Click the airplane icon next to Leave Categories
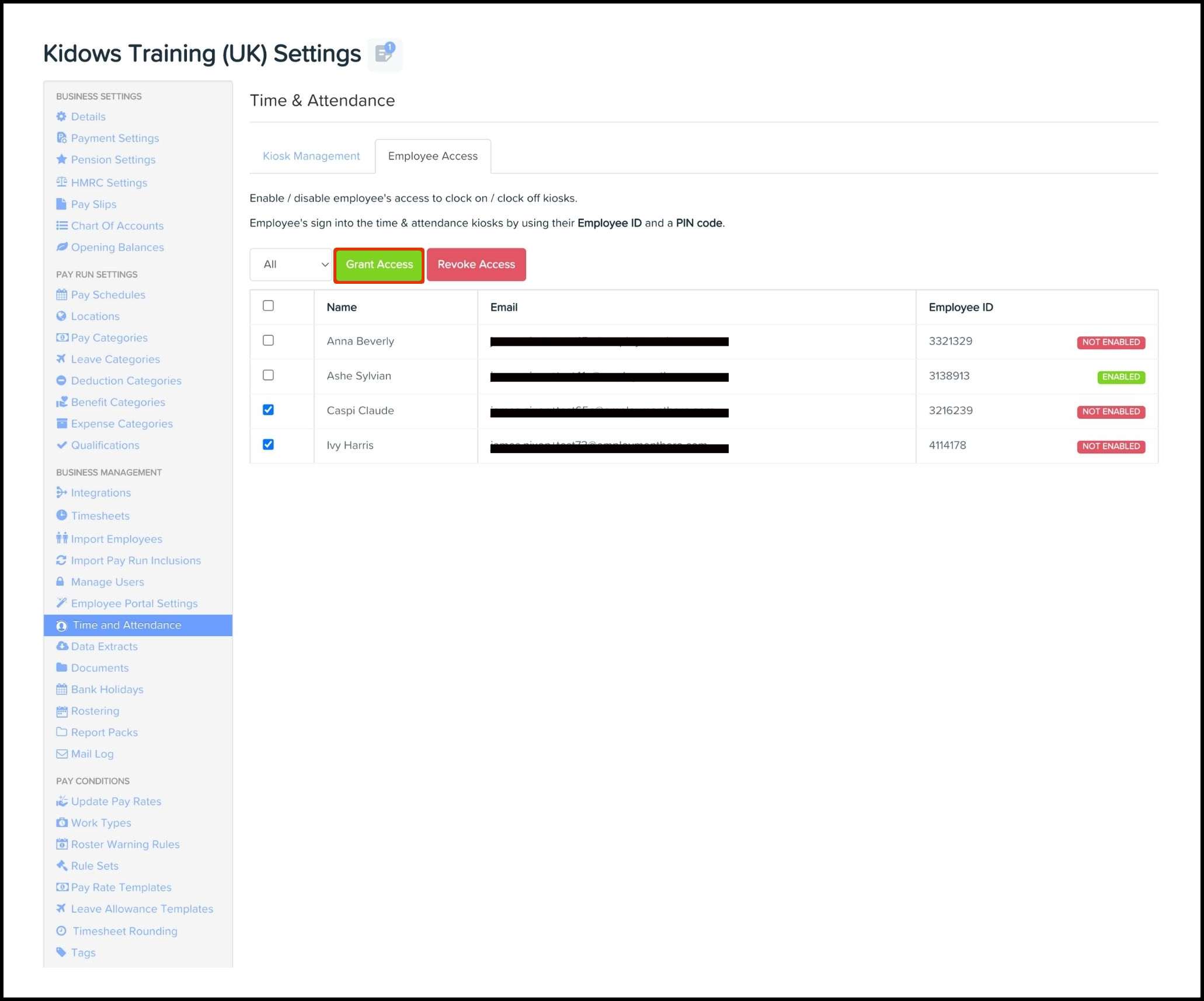Viewport: 1204px width, 1001px height. 61,359
